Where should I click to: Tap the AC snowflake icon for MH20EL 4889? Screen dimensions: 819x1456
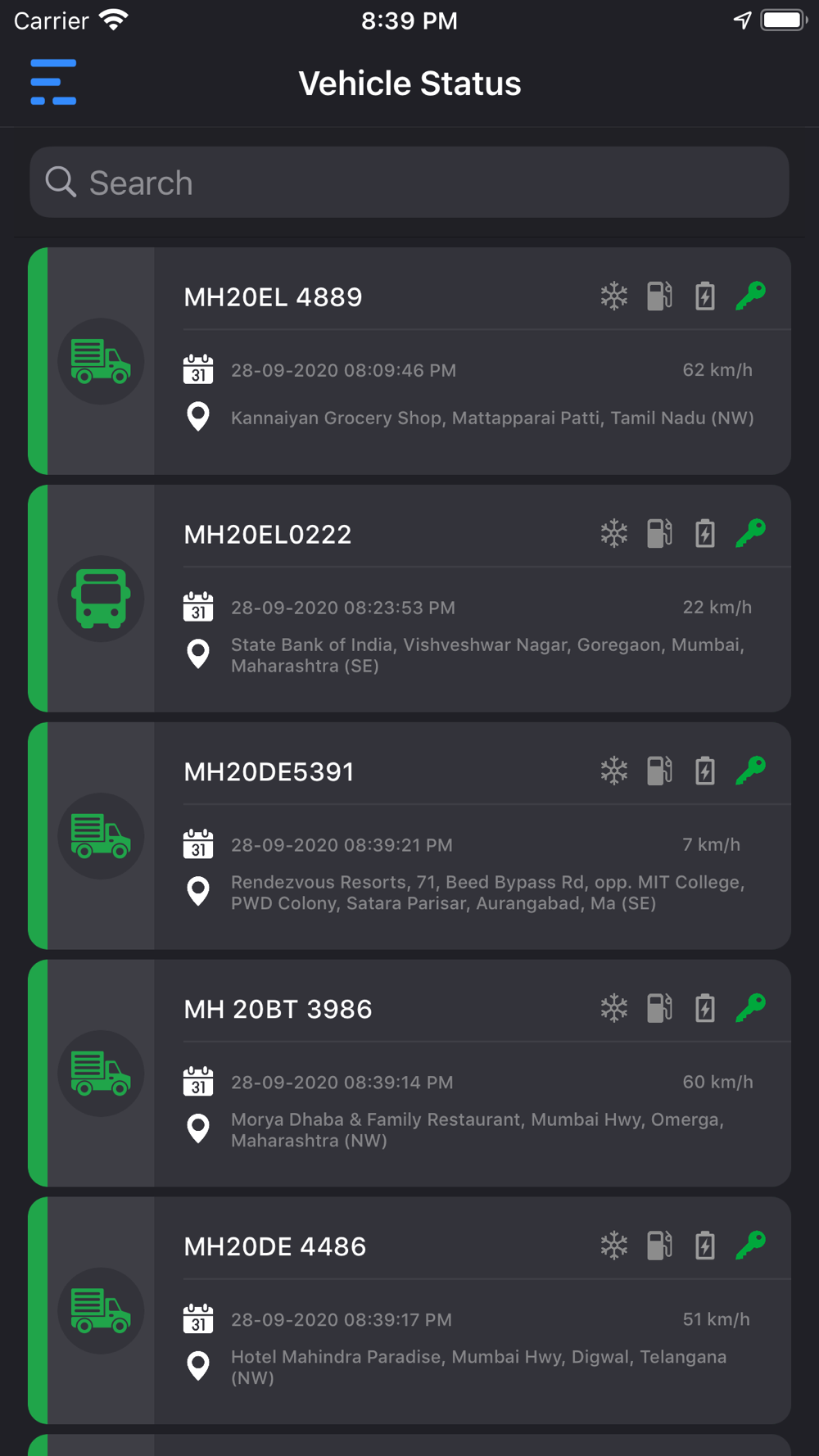613,296
